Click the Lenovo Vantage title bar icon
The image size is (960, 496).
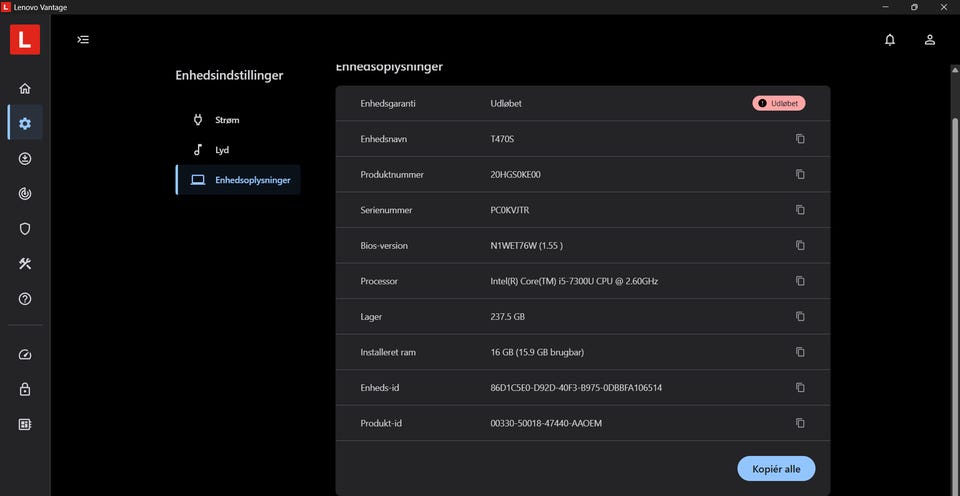(6, 7)
